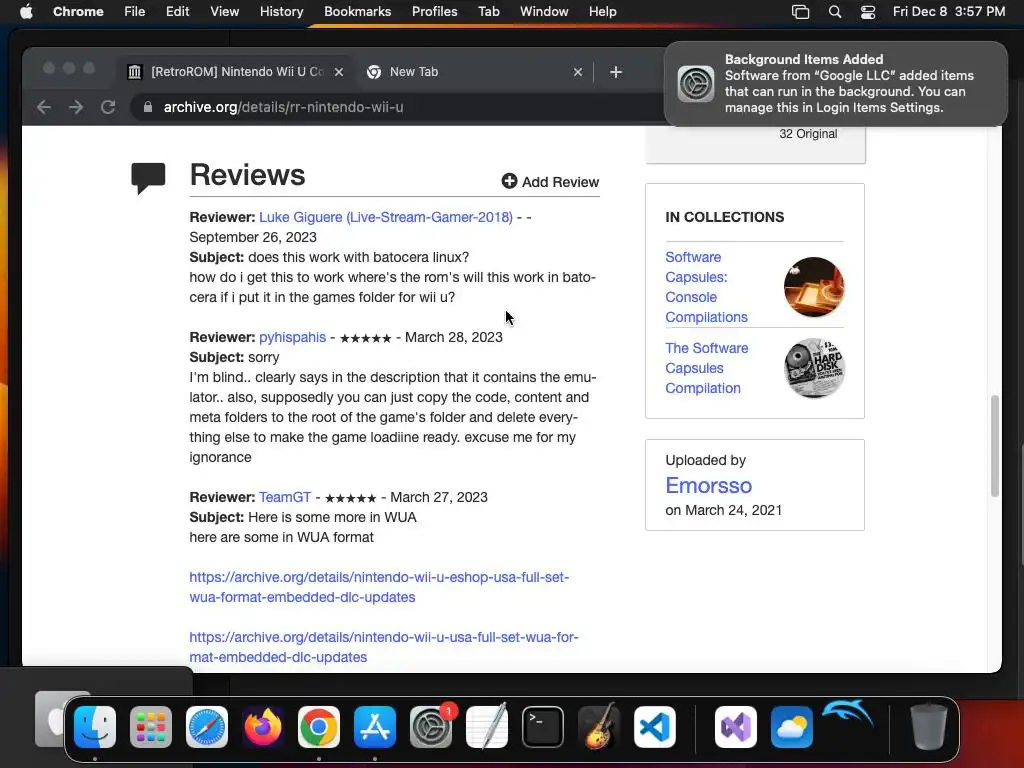Open the Bookmarks menu

(358, 12)
